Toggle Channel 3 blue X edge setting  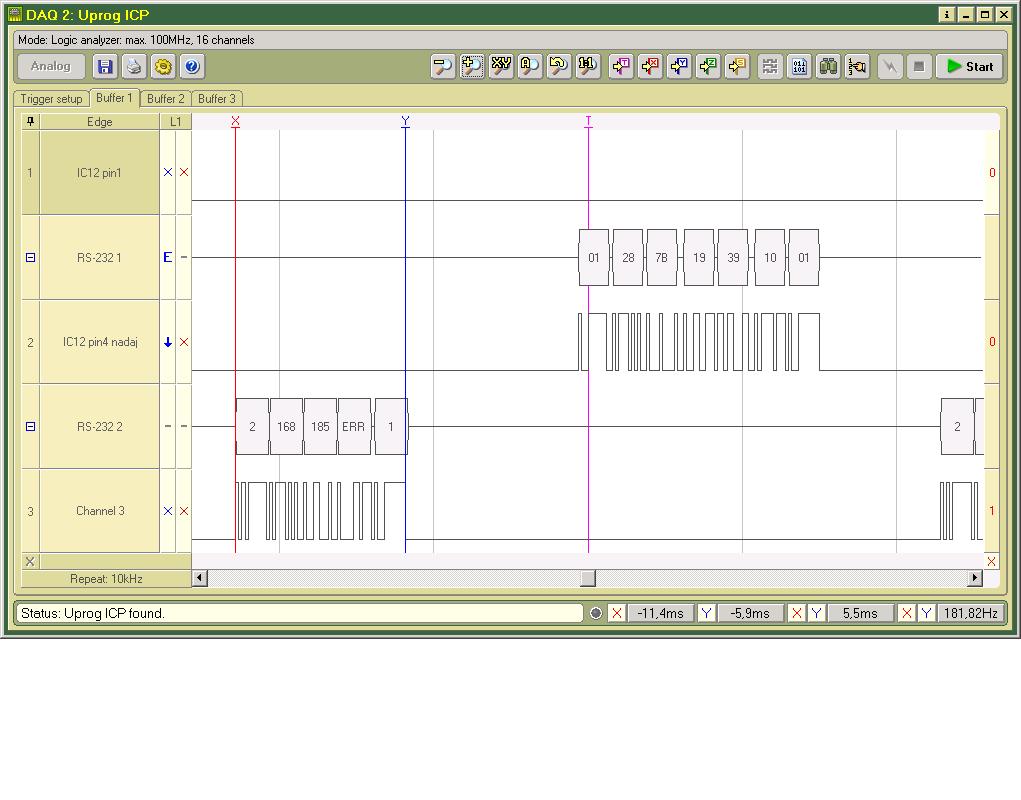click(168, 512)
